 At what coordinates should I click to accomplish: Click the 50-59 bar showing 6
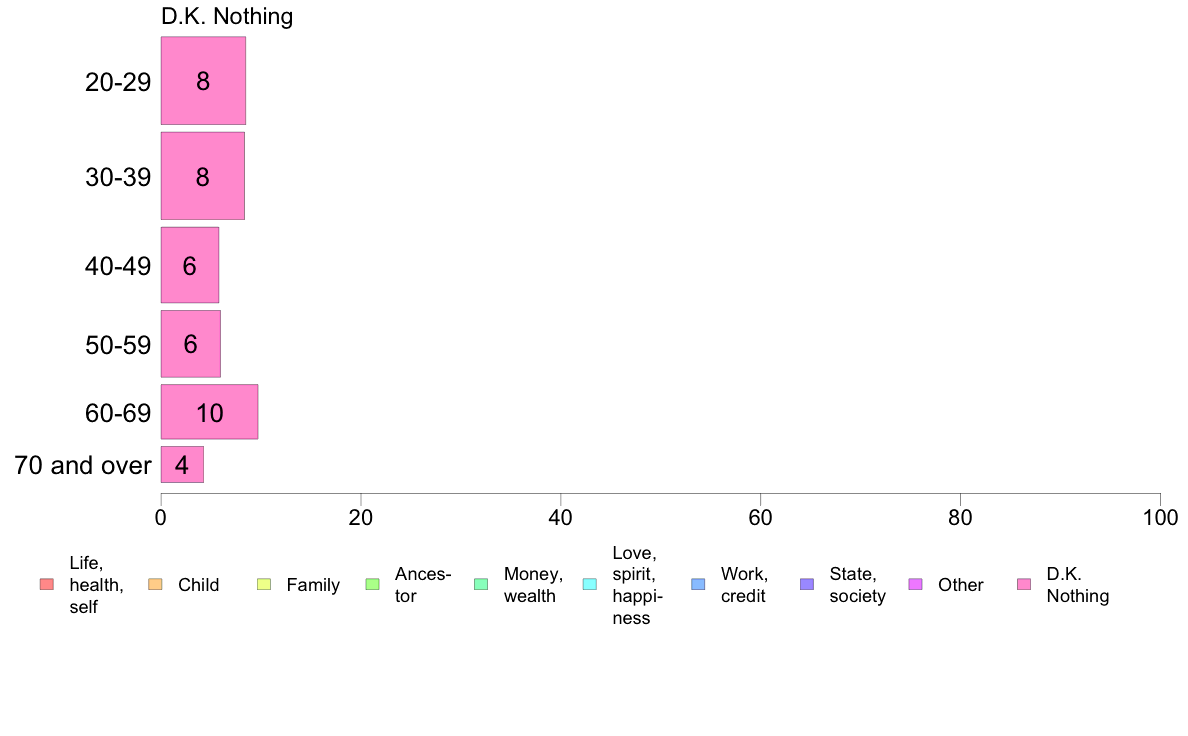point(190,343)
